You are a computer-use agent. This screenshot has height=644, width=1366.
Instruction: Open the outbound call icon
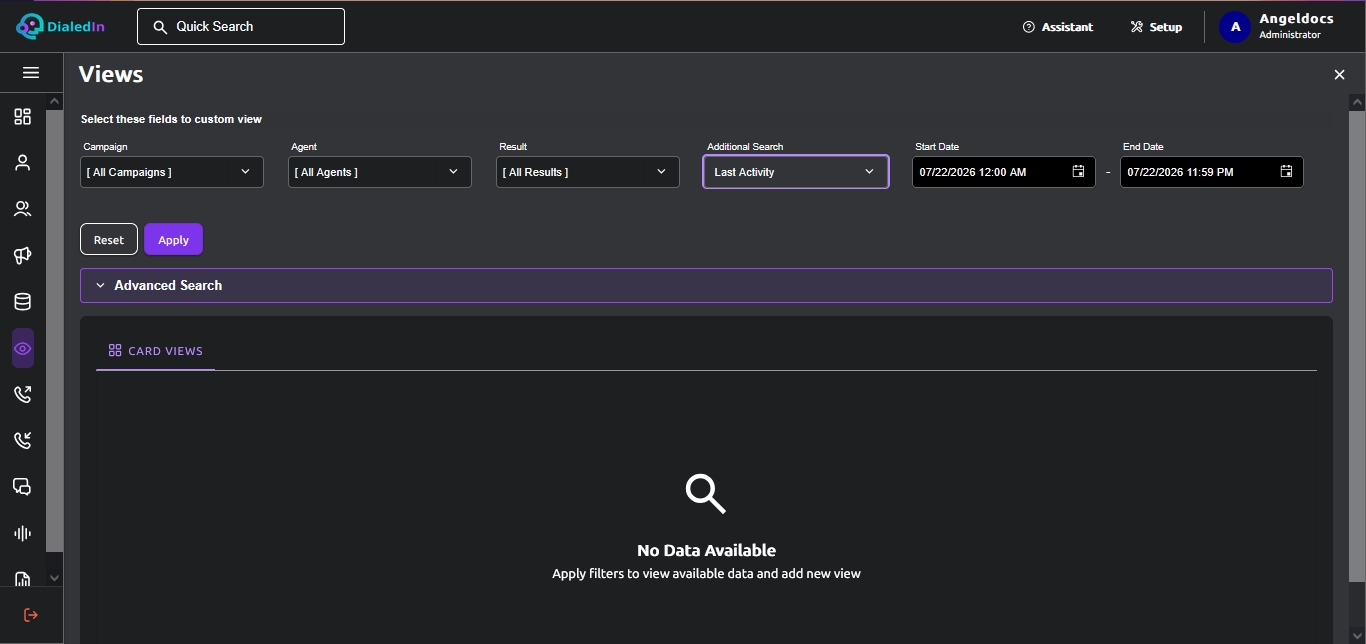(22, 394)
